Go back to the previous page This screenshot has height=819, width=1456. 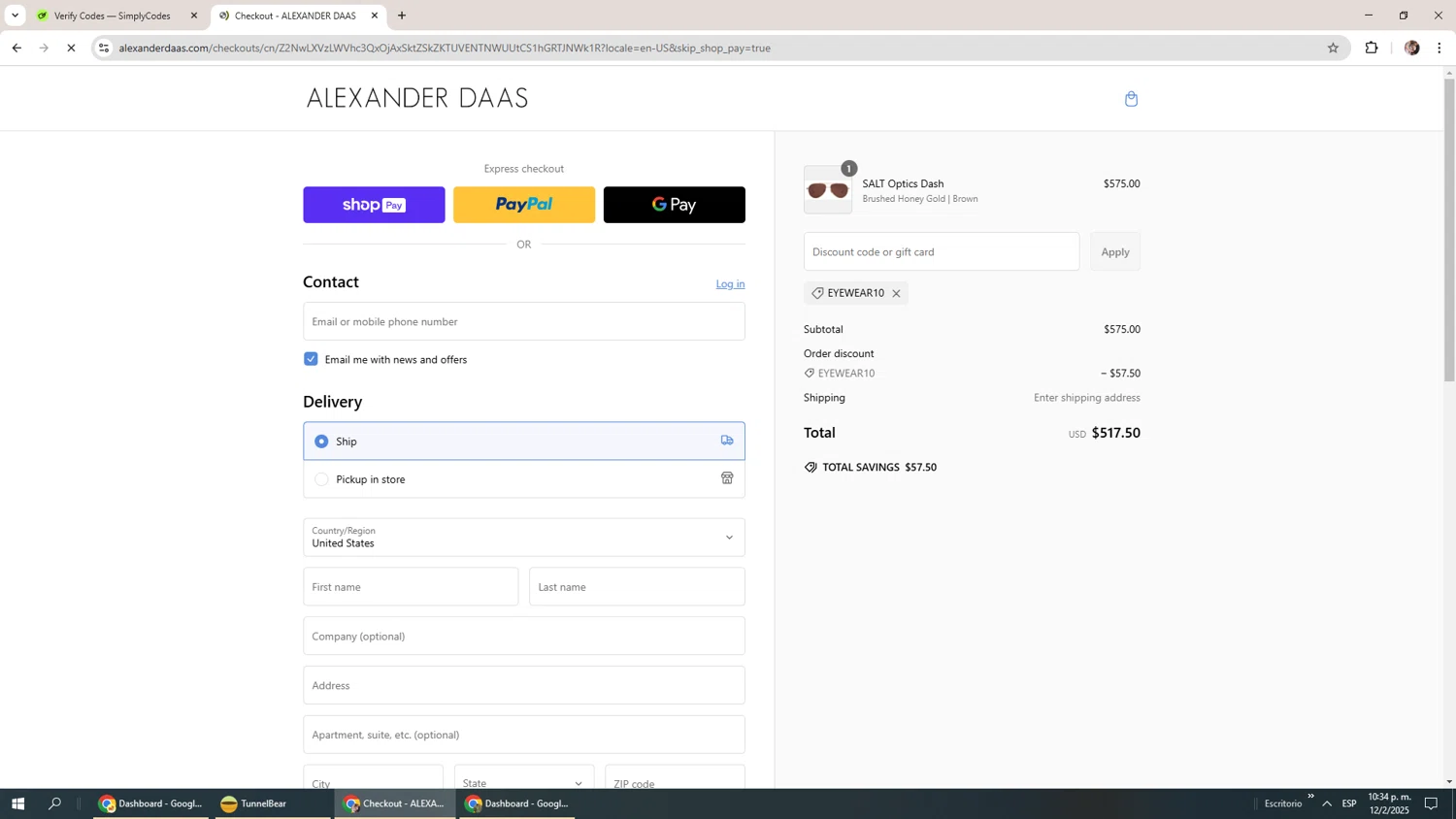click(17, 48)
